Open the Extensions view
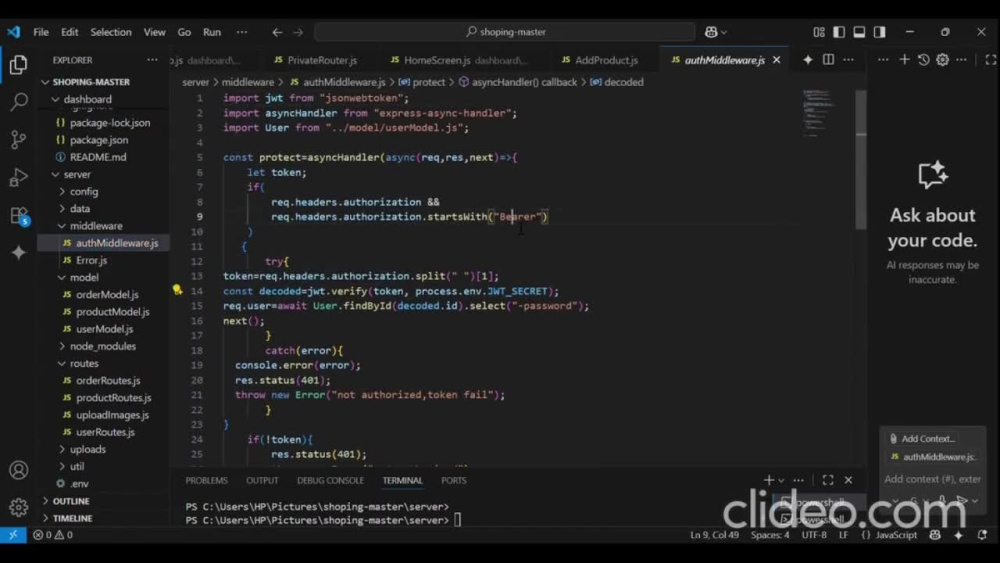Screen dimensions: 1000x563 [x=18, y=216]
